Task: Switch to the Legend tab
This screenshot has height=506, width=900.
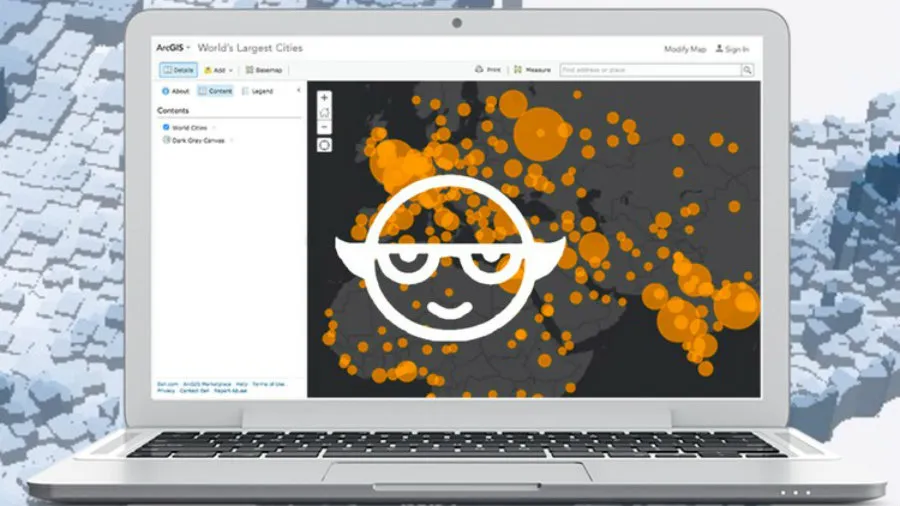Action: (257, 91)
